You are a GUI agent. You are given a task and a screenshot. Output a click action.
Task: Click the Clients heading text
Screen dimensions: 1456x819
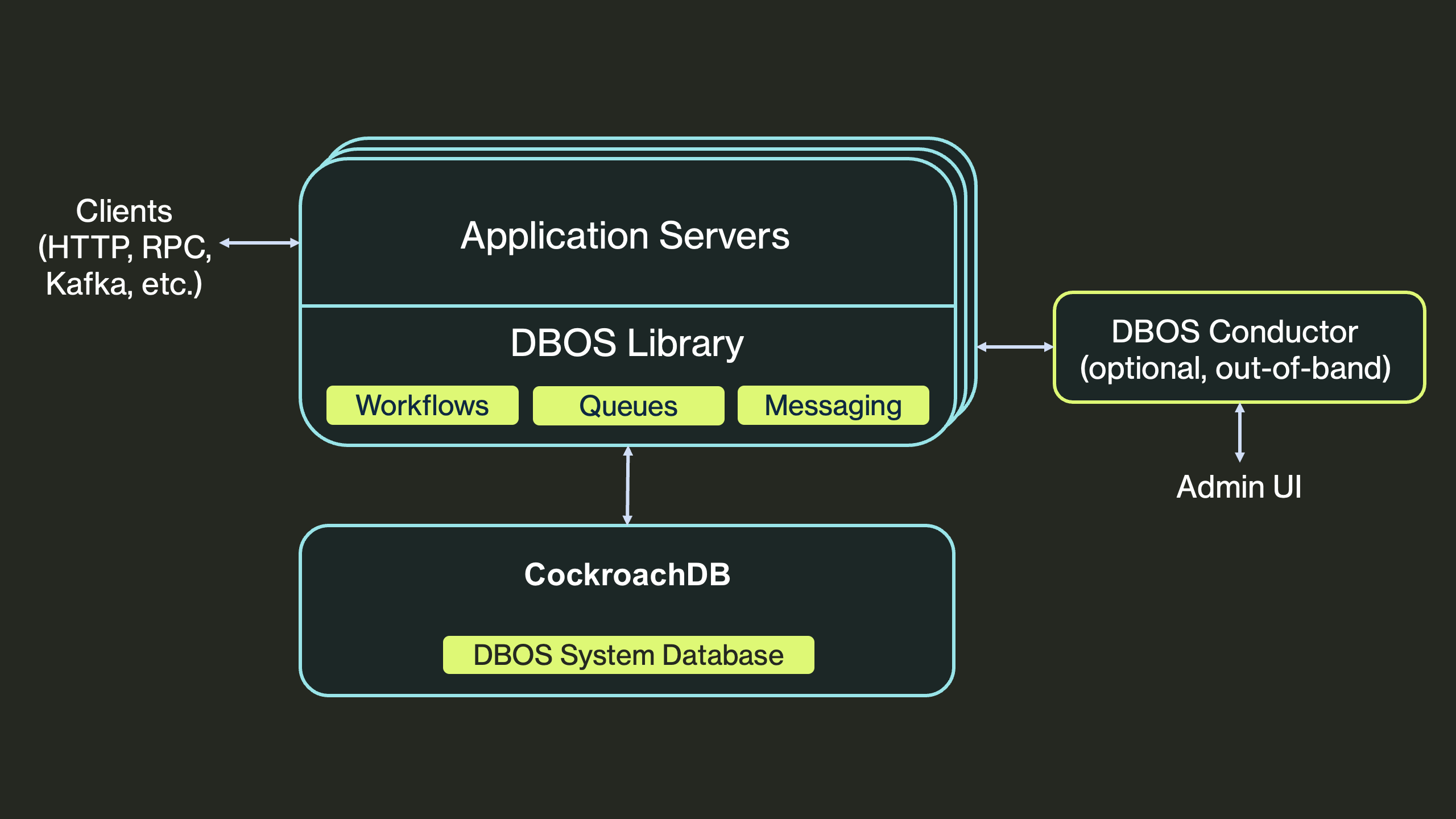pyautogui.click(x=124, y=211)
